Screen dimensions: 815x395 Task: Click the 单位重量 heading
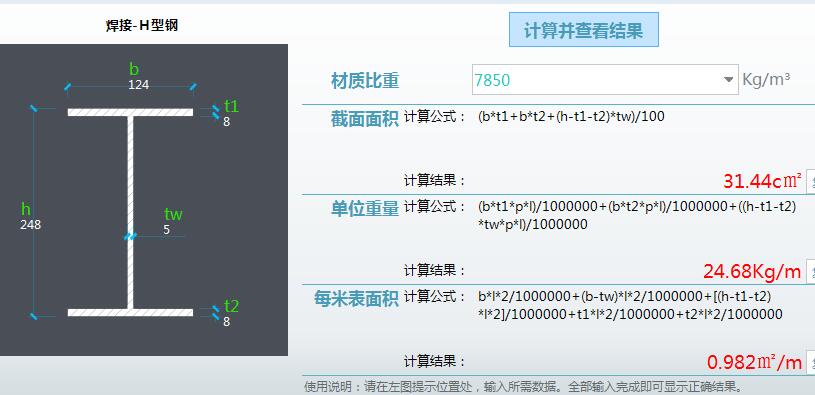pyautogui.click(x=365, y=208)
